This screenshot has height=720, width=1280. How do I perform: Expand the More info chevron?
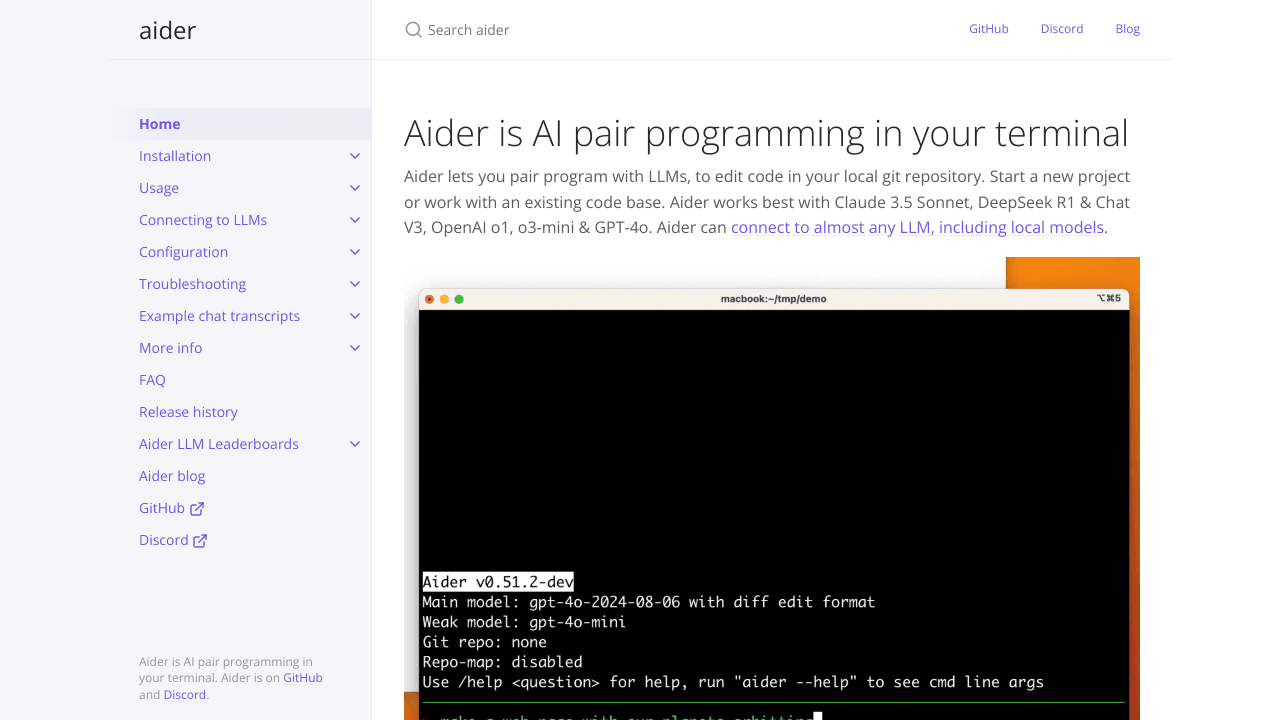coord(355,348)
